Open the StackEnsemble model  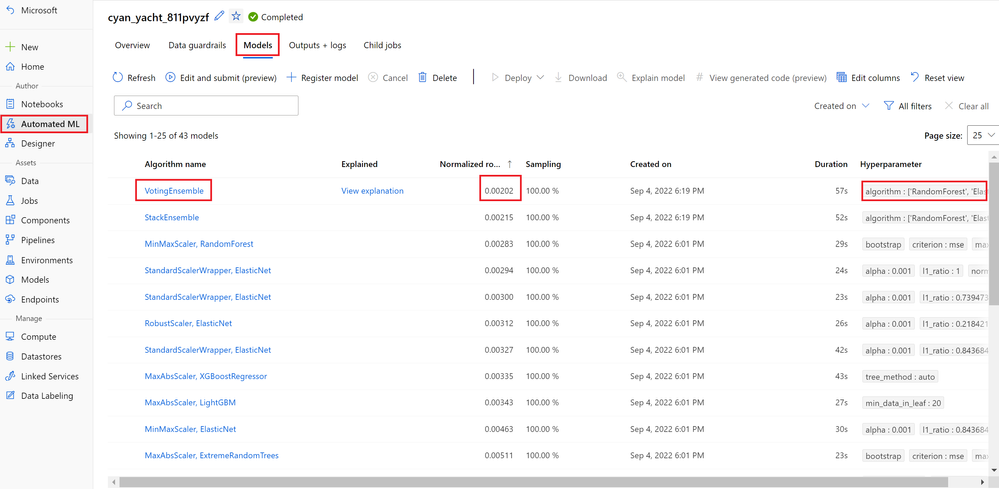pyautogui.click(x=171, y=217)
